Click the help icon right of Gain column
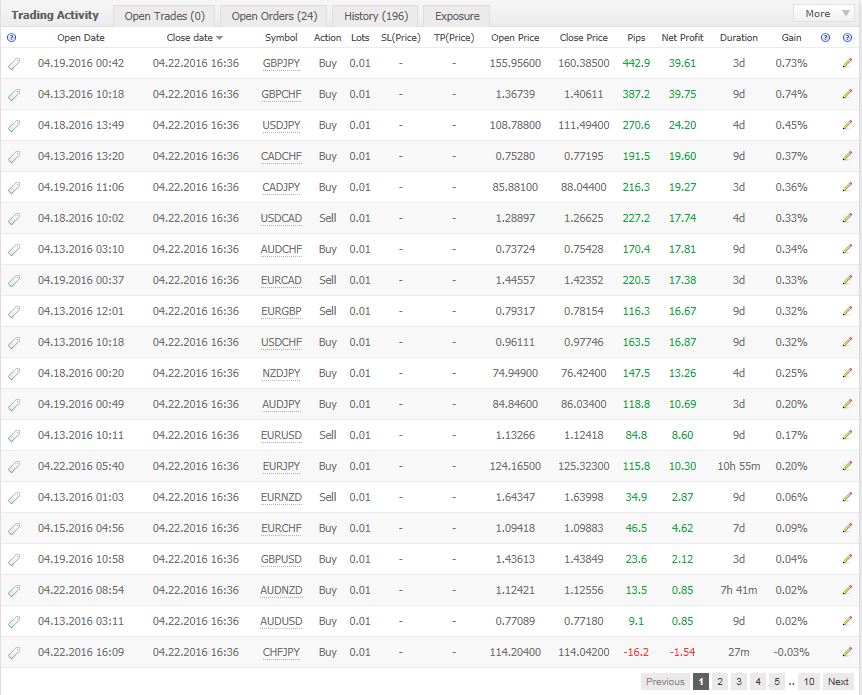Image resolution: width=862 pixels, height=695 pixels. 825,38
